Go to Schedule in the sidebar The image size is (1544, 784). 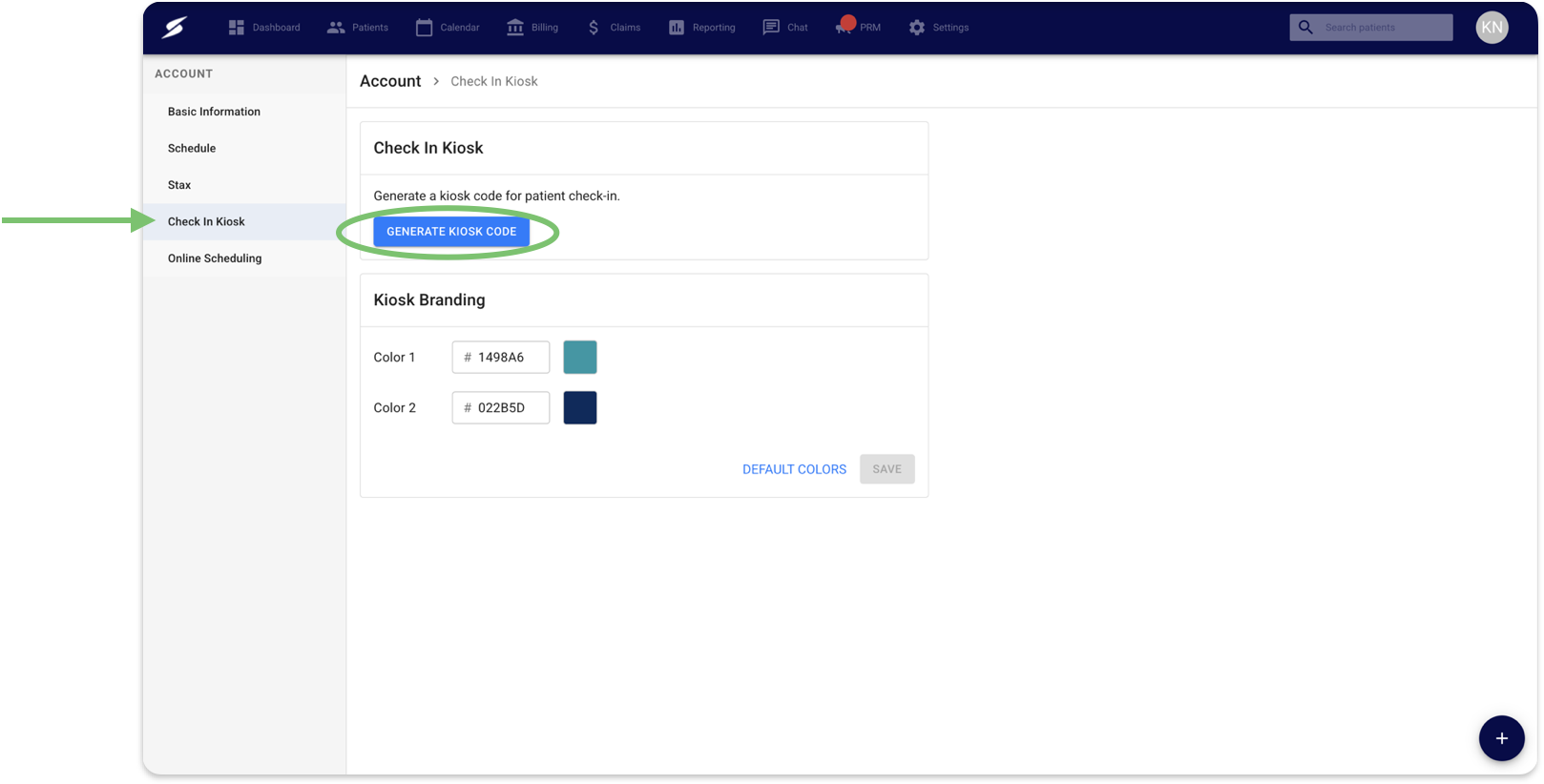(x=192, y=149)
